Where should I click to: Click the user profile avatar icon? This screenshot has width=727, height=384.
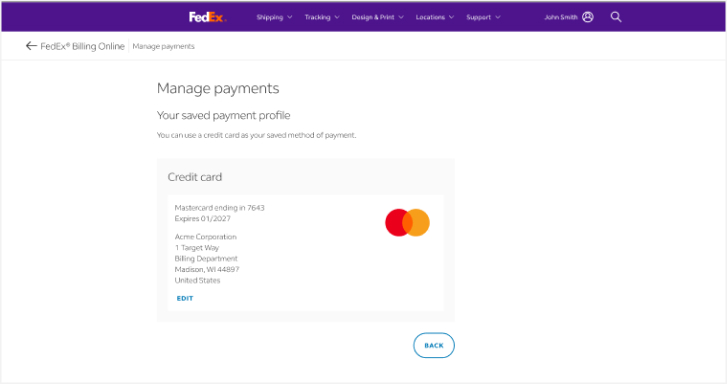coord(588,17)
